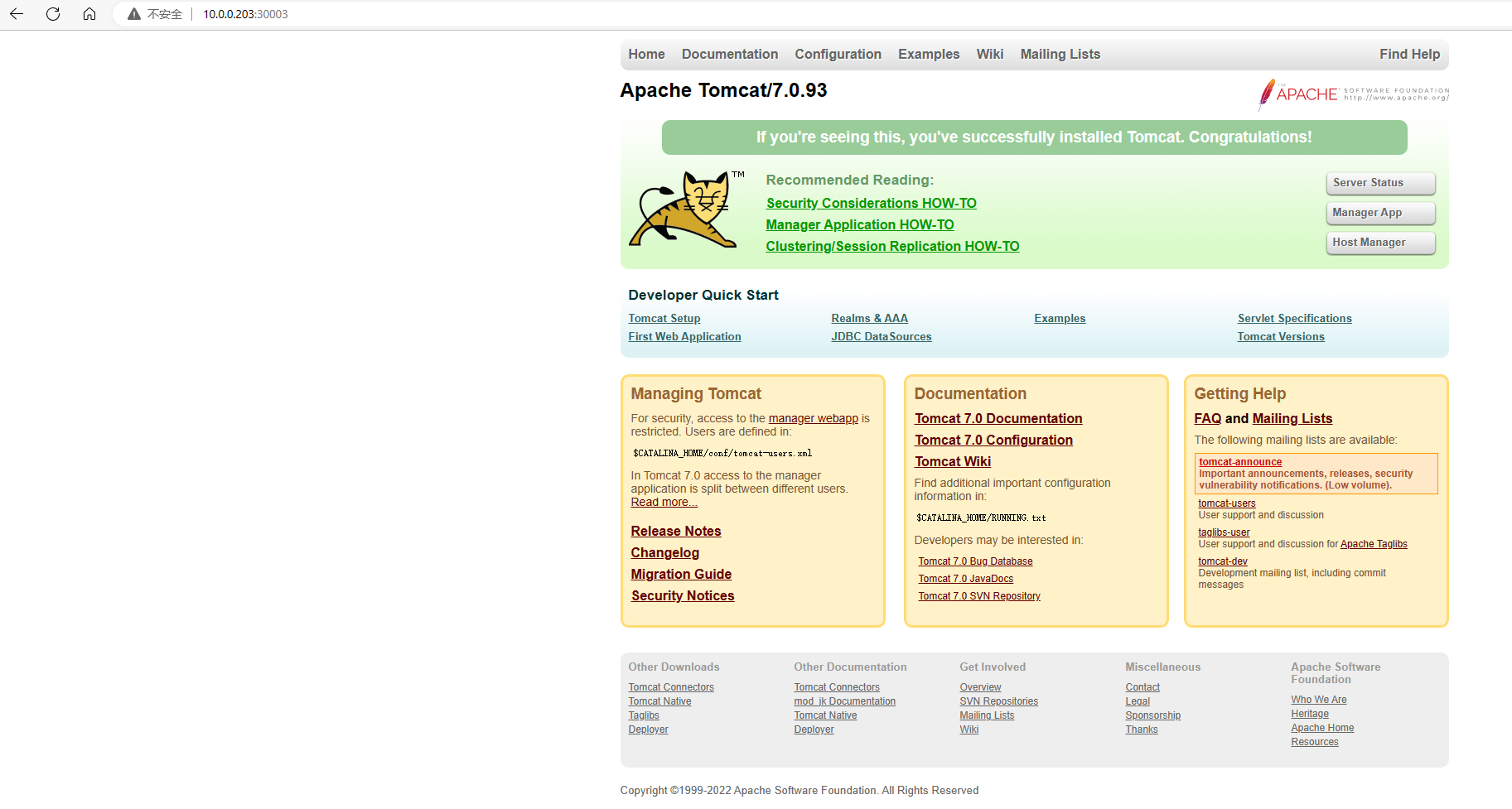The image size is (1512, 809).
Task: Open Examples in the top navigation bar
Action: tap(929, 55)
